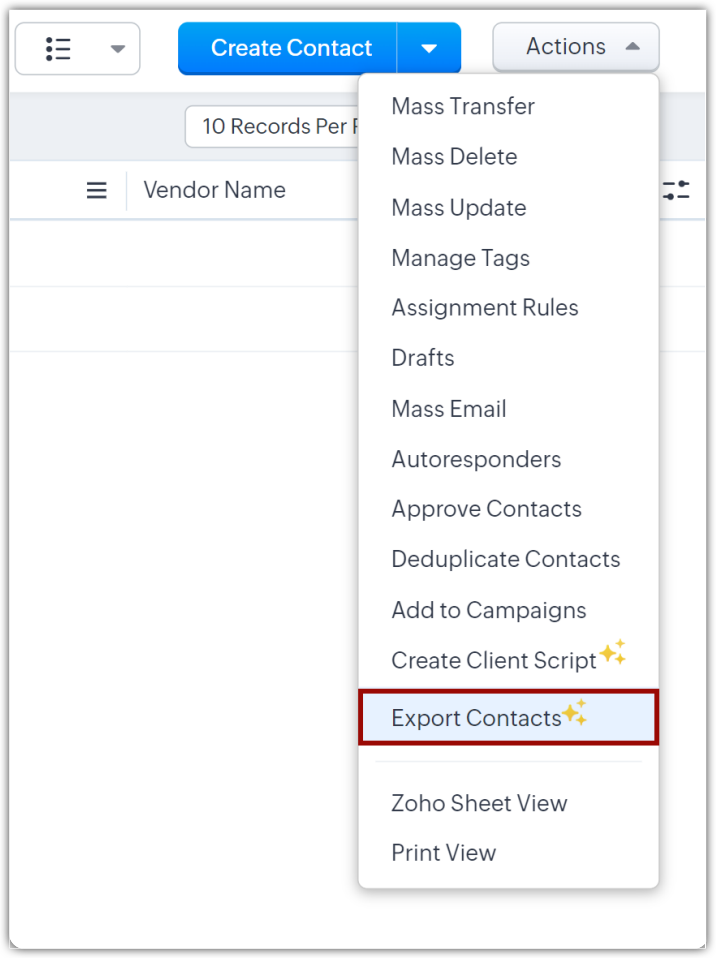This screenshot has width=716, height=958.
Task: Click the list view icon
Action: [x=58, y=49]
